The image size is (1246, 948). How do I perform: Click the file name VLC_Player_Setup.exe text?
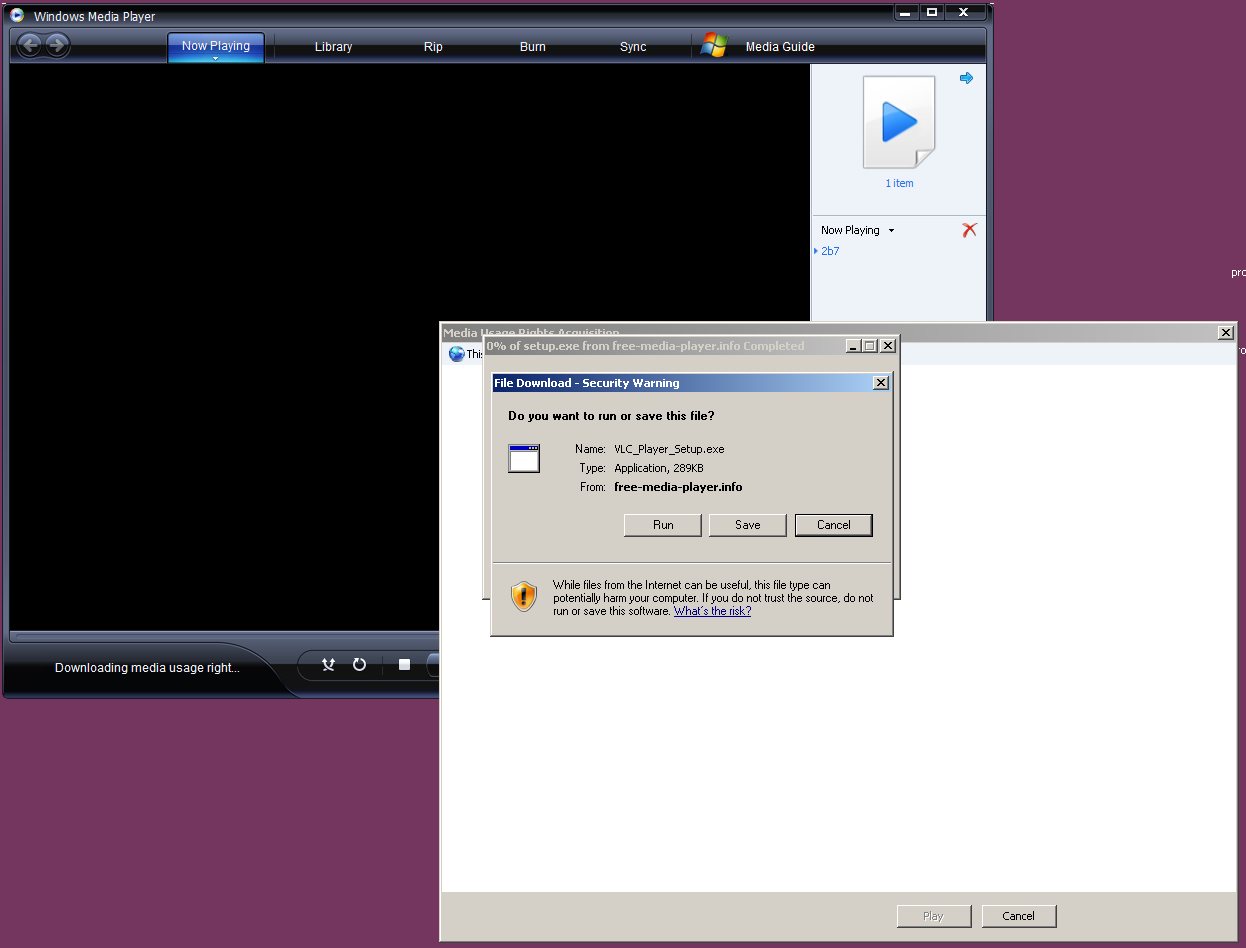click(x=669, y=449)
